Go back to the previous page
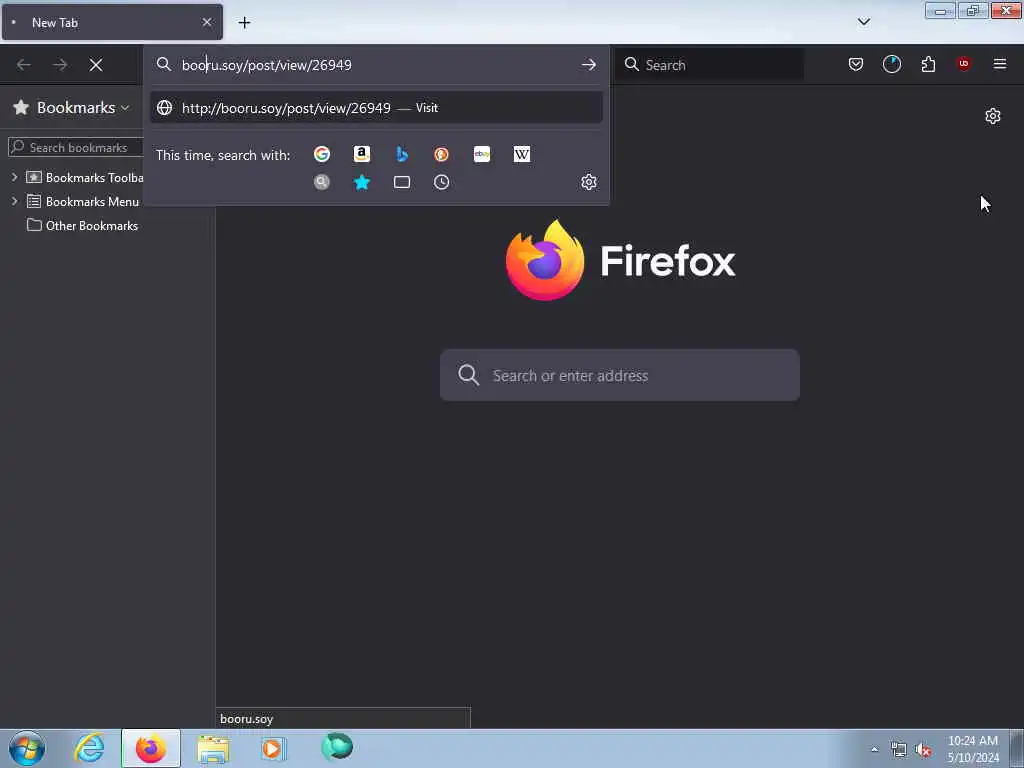The image size is (1024, 768). click(24, 65)
